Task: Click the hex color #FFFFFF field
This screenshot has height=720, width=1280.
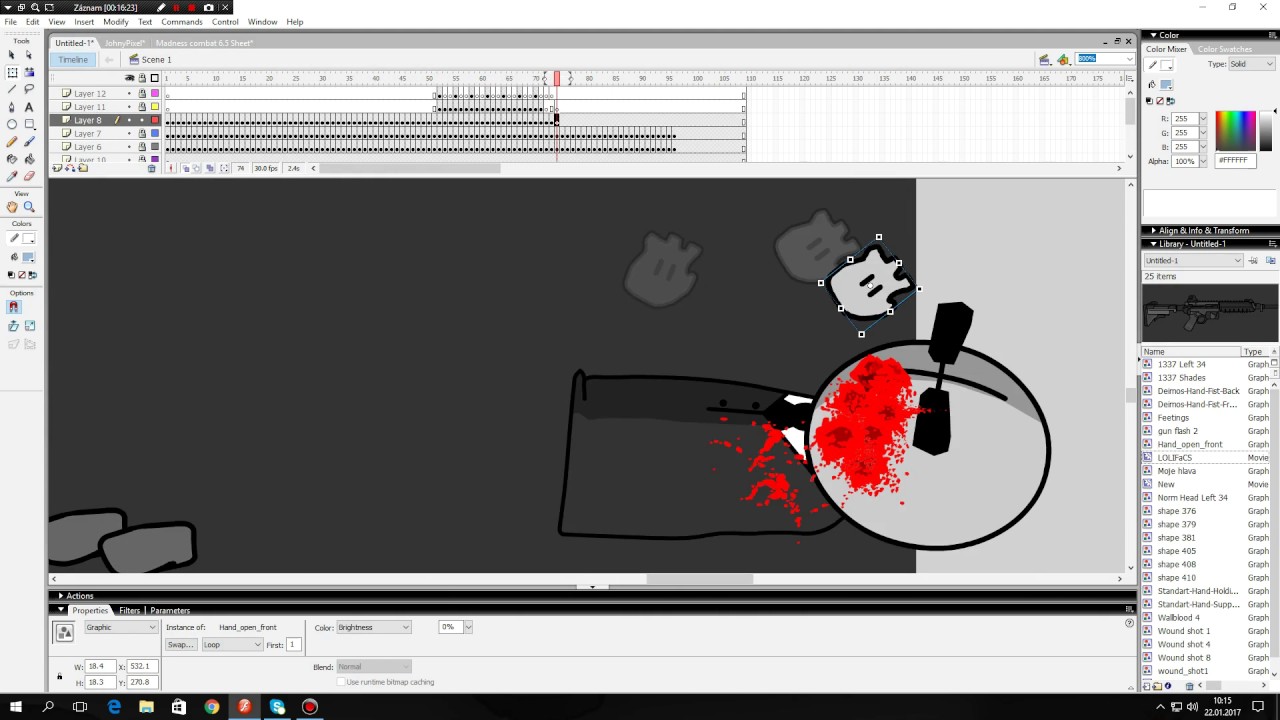Action: pyautogui.click(x=1235, y=161)
